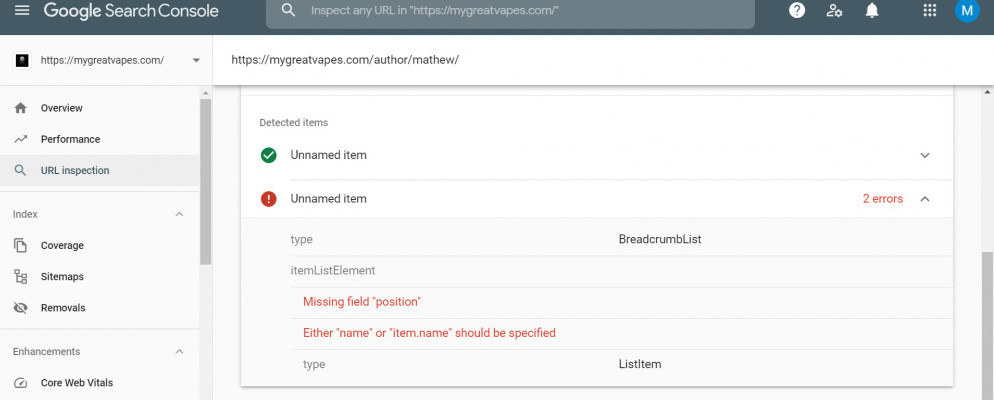Click the Missing field "position" error
Viewport: 994px width, 400px height.
pyautogui.click(x=362, y=302)
